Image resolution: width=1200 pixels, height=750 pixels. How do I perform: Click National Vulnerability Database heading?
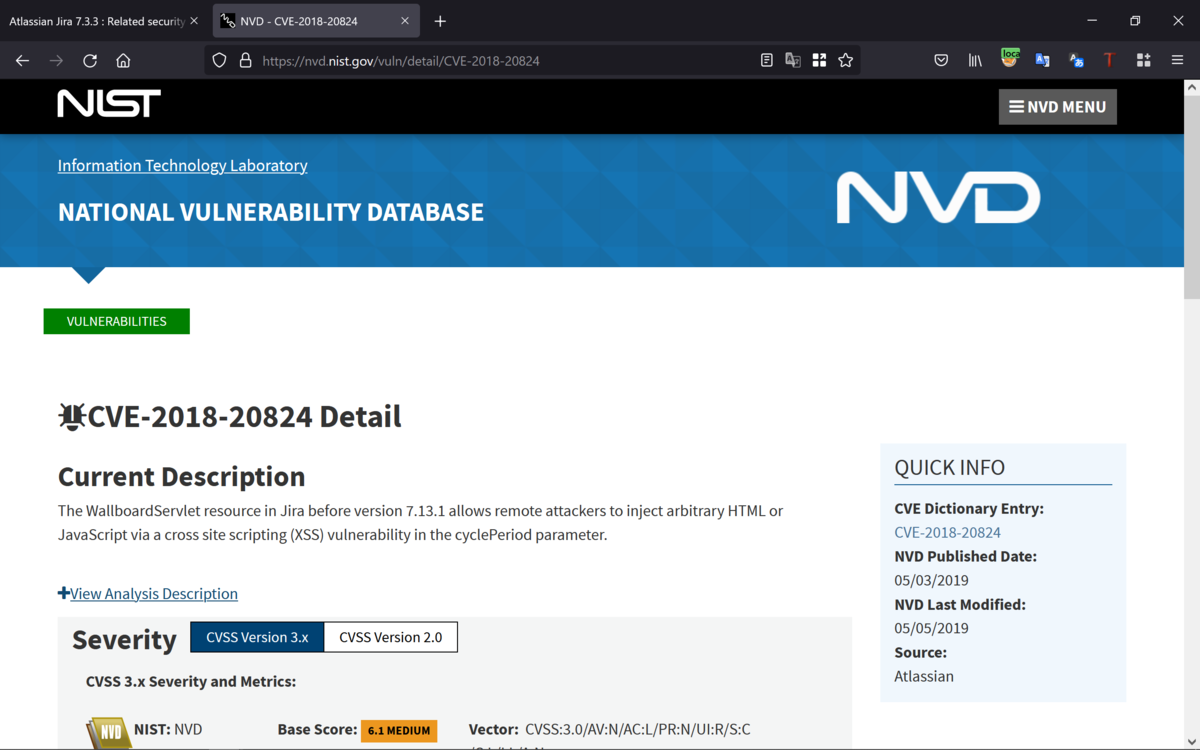pyautogui.click(x=271, y=212)
